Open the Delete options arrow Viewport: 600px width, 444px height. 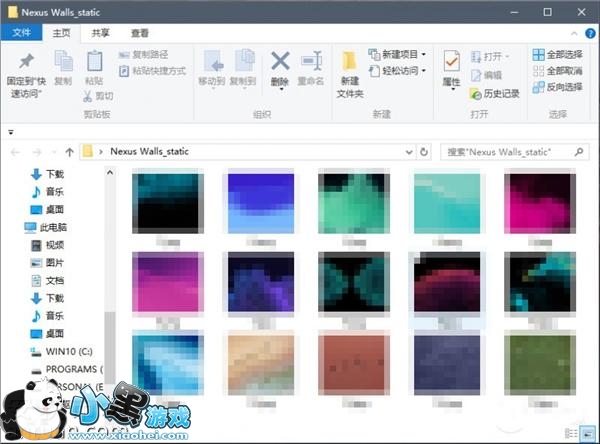coord(281,89)
